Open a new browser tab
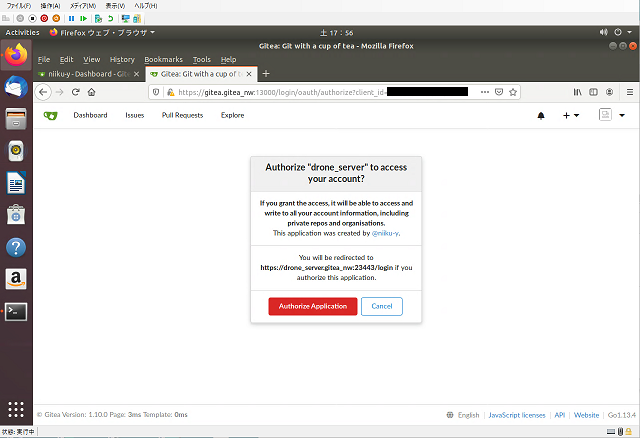 pyautogui.click(x=266, y=73)
